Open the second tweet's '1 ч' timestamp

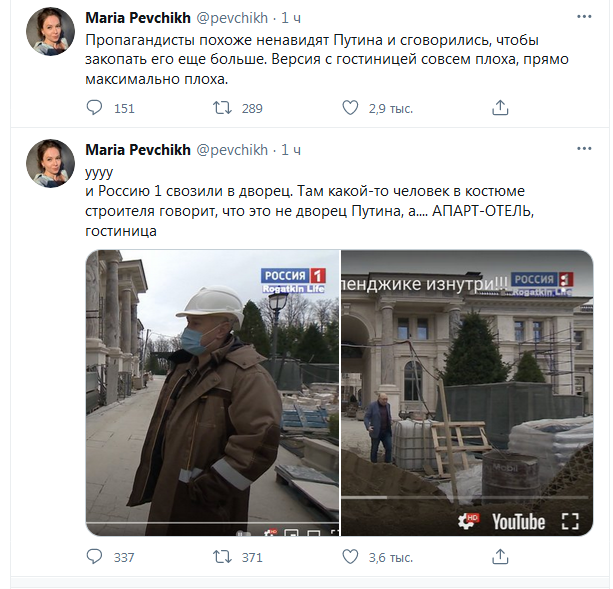293,149
